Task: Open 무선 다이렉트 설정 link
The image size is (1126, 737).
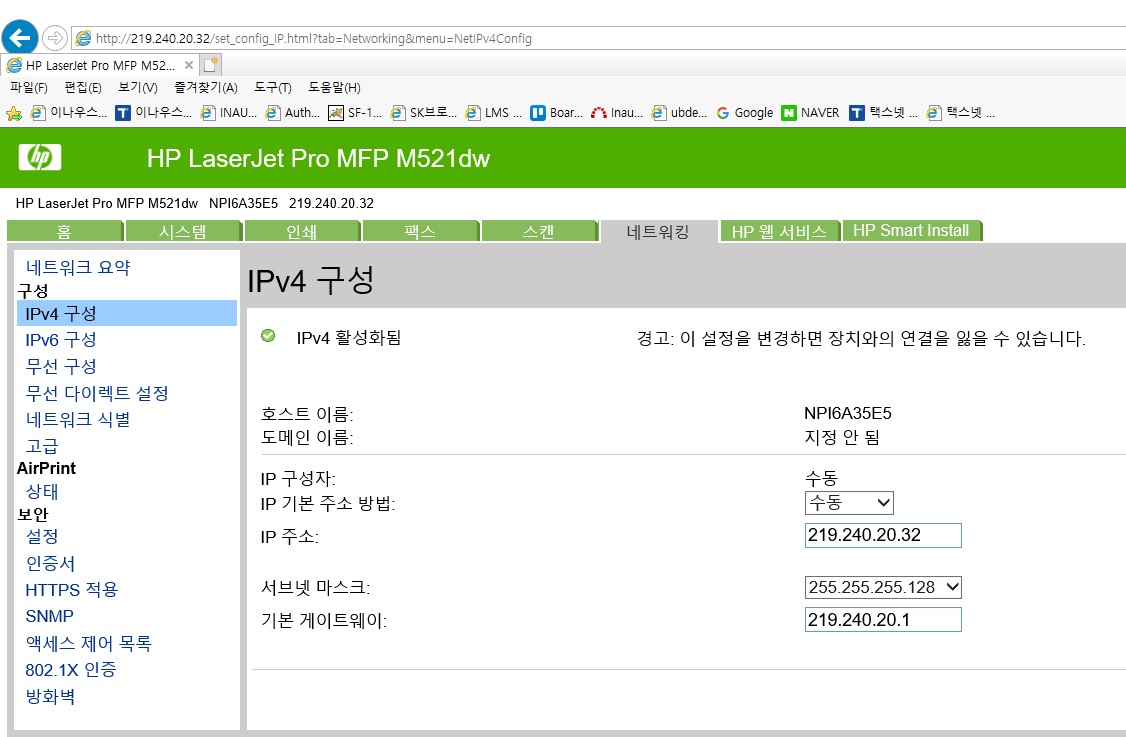Action: pos(97,393)
